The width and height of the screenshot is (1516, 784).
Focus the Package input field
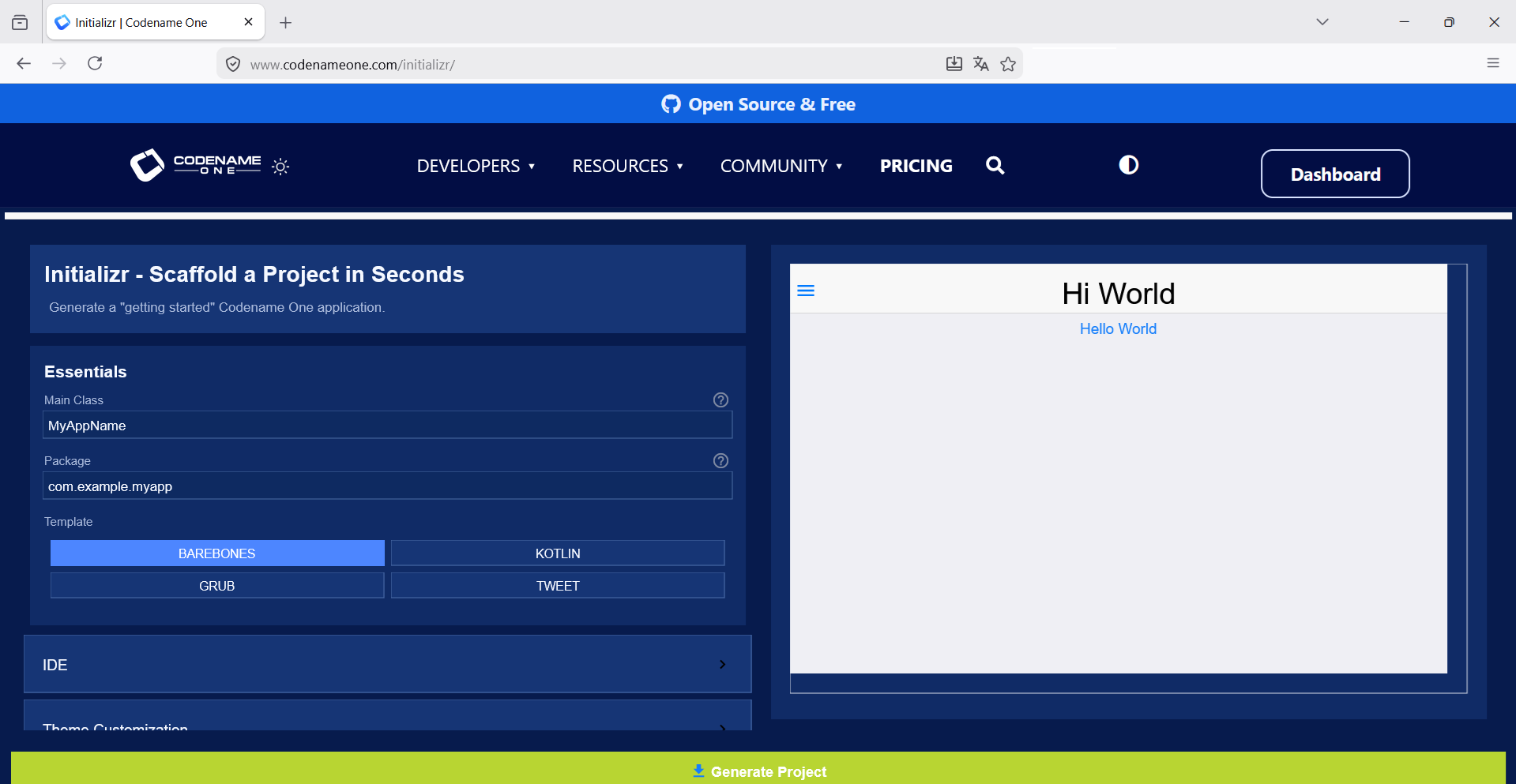[387, 486]
